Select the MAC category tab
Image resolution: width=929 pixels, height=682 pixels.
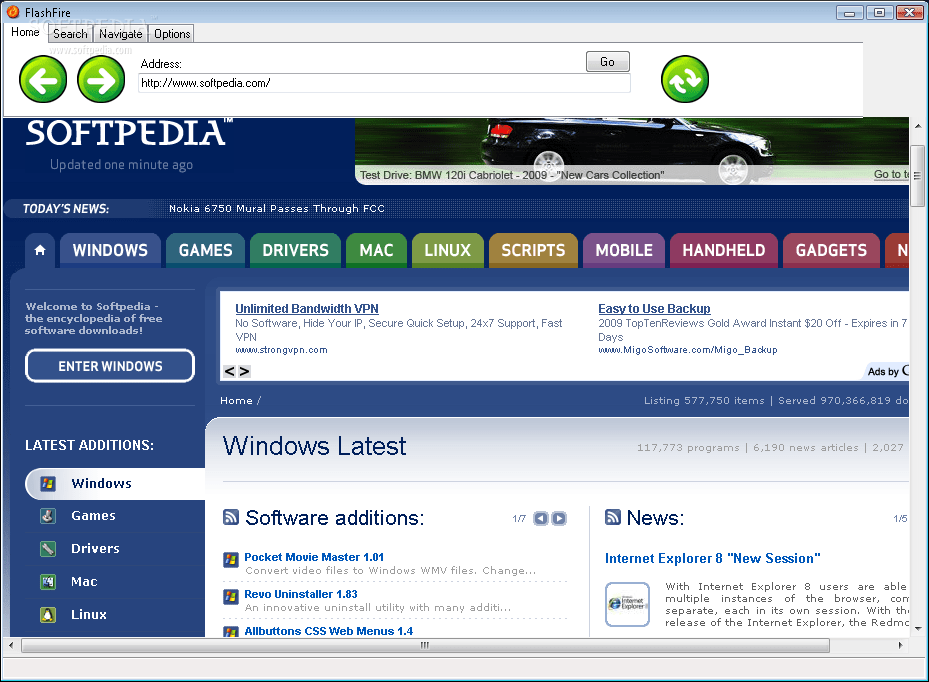tap(376, 250)
